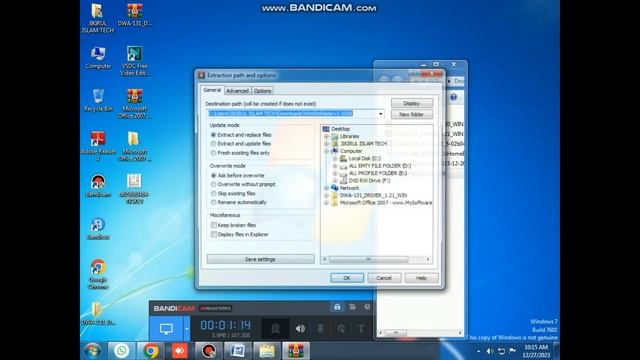Select the Computer desktop icon
640x360 pixels.
98,58
